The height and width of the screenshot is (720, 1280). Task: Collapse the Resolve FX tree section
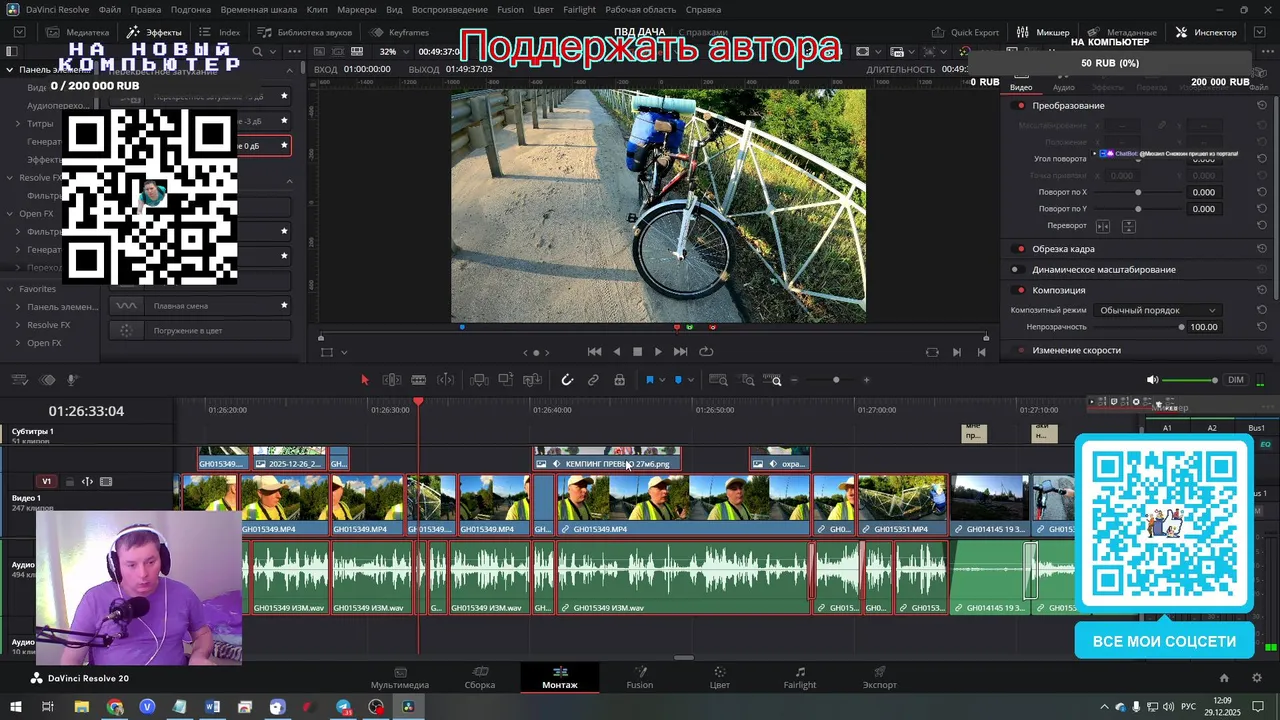pyautogui.click(x=9, y=178)
